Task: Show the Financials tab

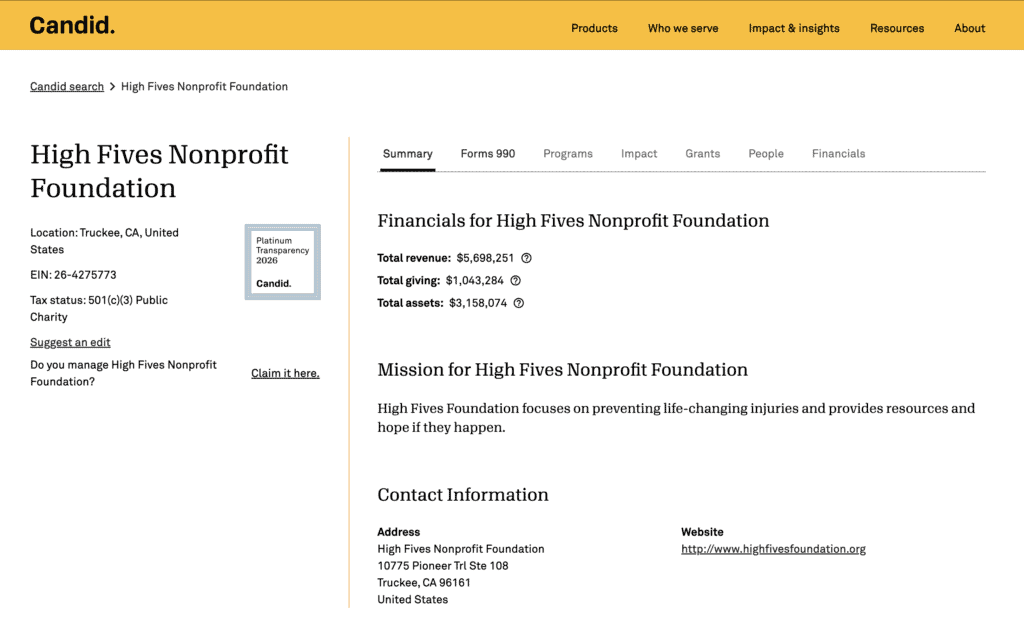Action: click(838, 154)
